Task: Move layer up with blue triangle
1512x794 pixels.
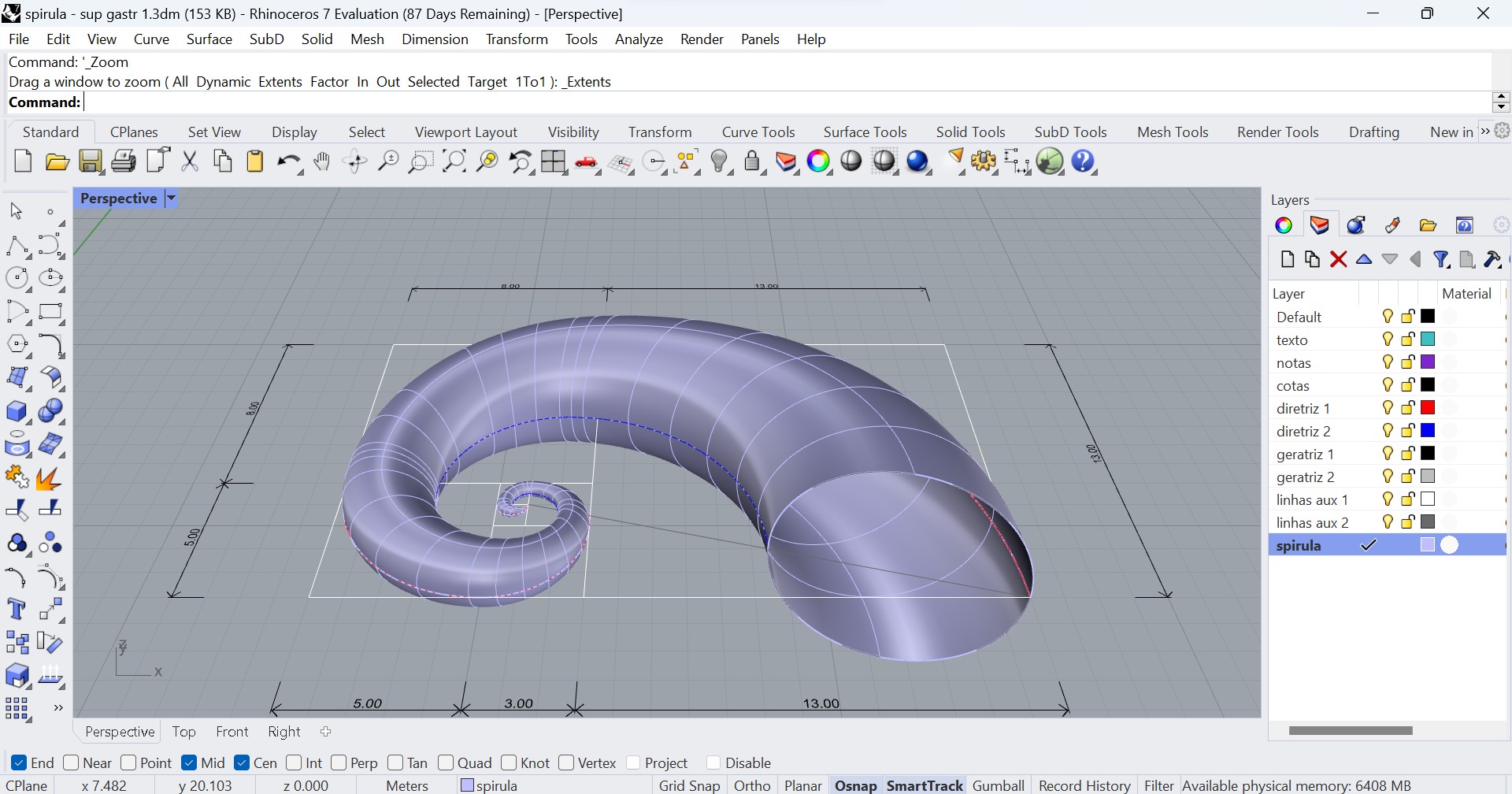Action: pos(1364,259)
